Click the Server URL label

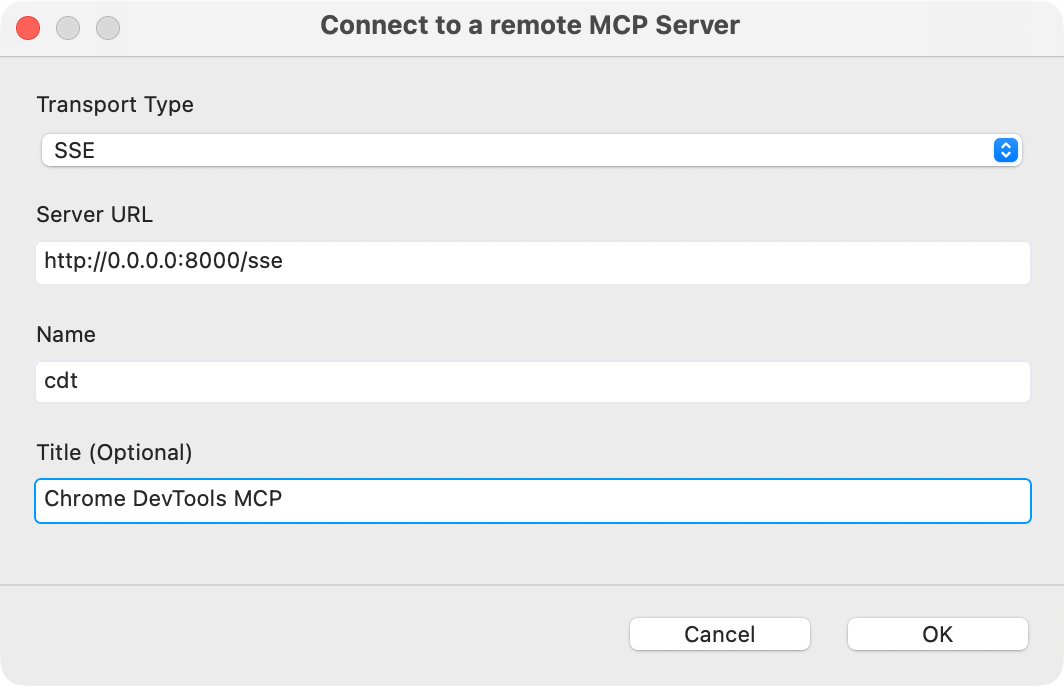pyautogui.click(x=94, y=215)
